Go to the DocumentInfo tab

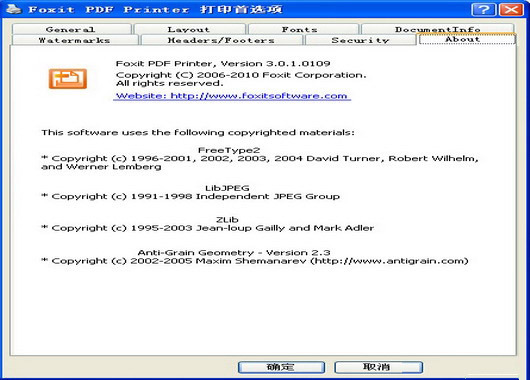[437, 29]
